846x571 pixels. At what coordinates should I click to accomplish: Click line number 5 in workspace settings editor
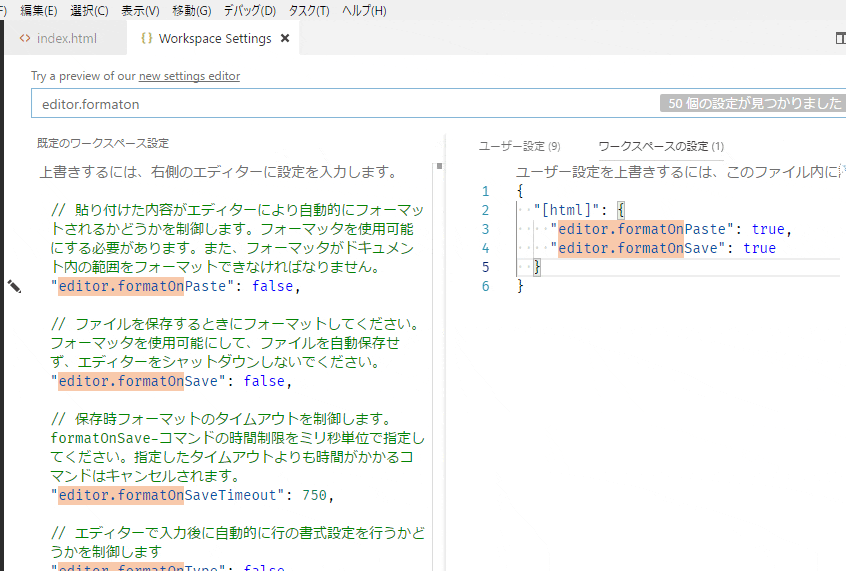[486, 267]
